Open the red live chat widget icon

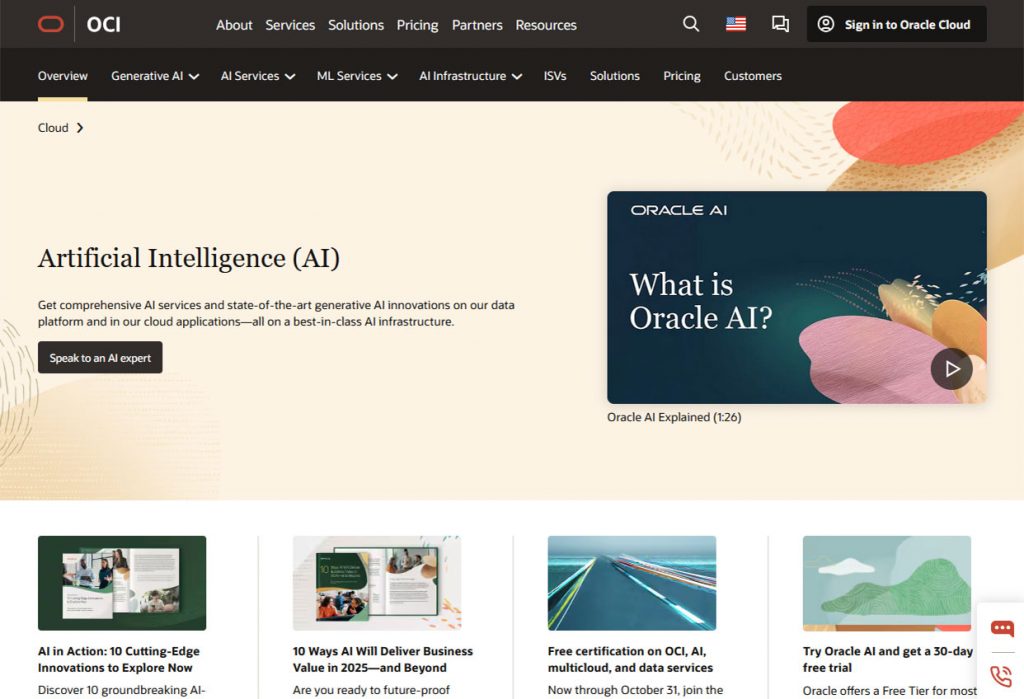click(1001, 629)
